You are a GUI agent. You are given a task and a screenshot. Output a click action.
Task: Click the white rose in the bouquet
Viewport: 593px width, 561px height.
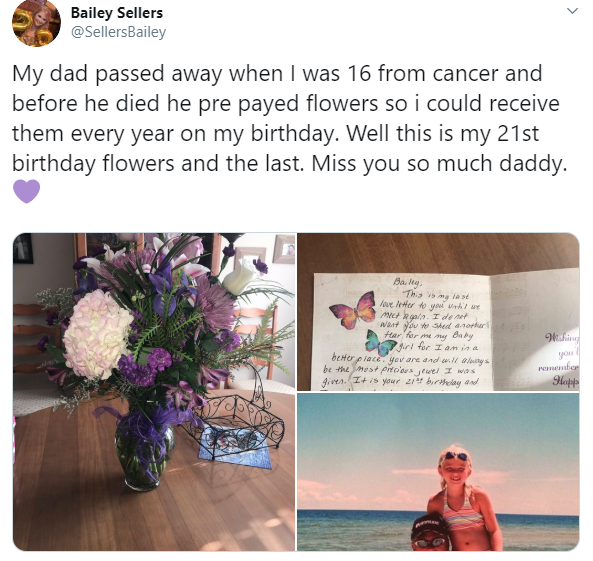238,277
